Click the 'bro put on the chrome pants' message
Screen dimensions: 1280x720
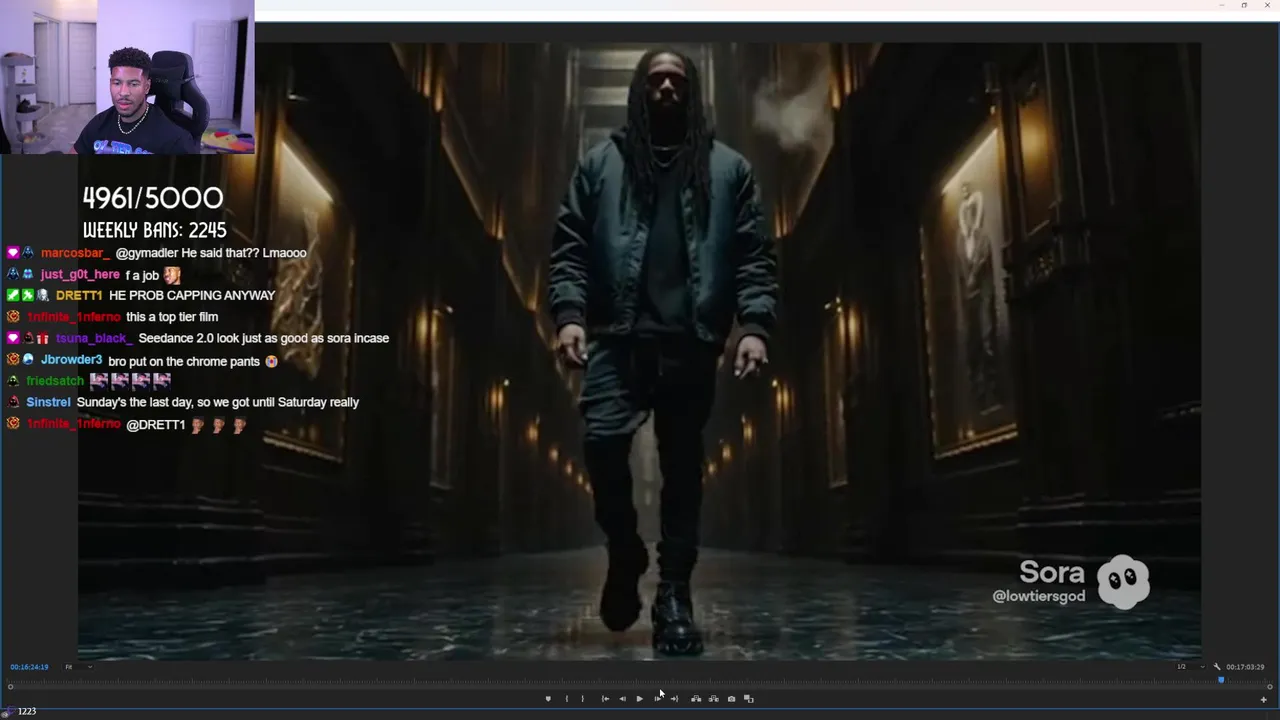(184, 361)
